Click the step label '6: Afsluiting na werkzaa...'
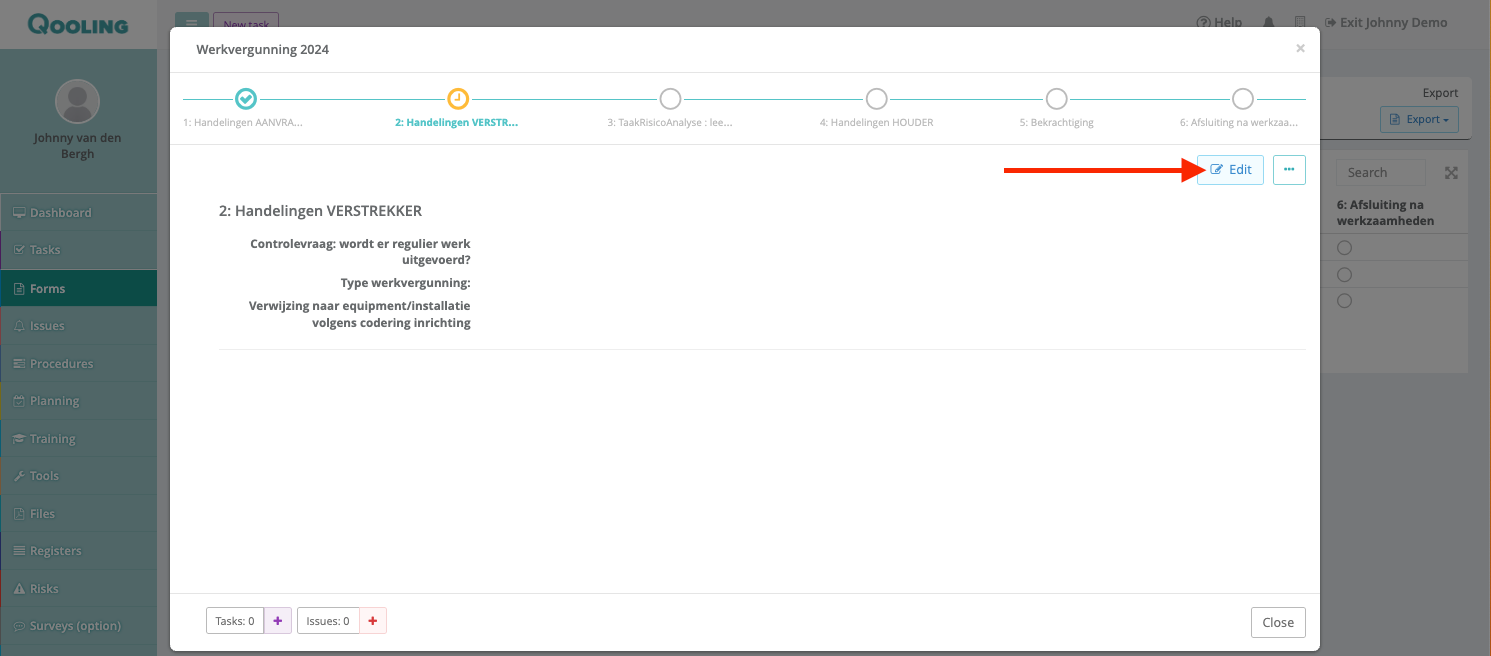Screen dimensions: 1491x656 [x=1239, y=122]
